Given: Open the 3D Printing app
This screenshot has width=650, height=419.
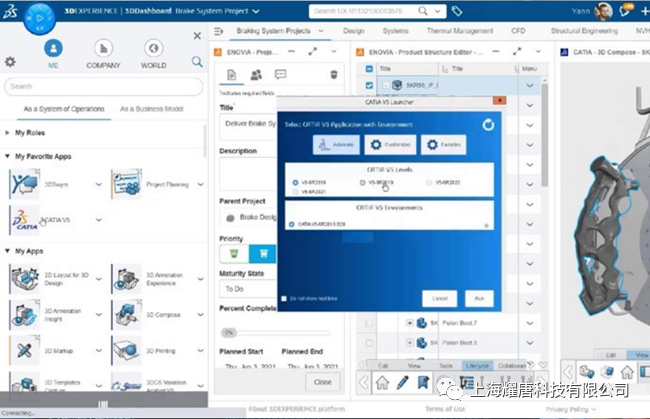Looking at the screenshot, I should click(x=126, y=351).
